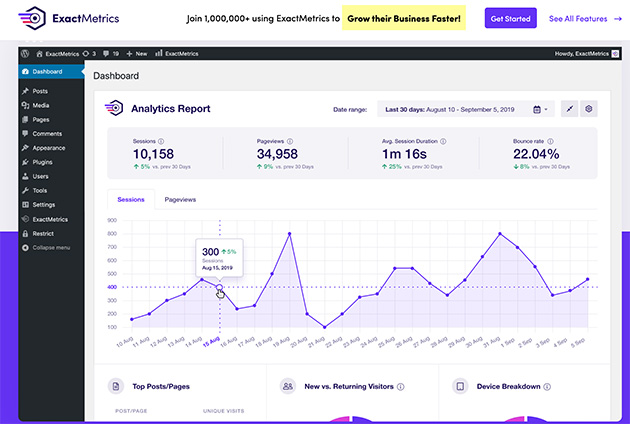The width and height of the screenshot is (630, 424).
Task: Open the comments bubble showing 19
Action: click(x=111, y=53)
